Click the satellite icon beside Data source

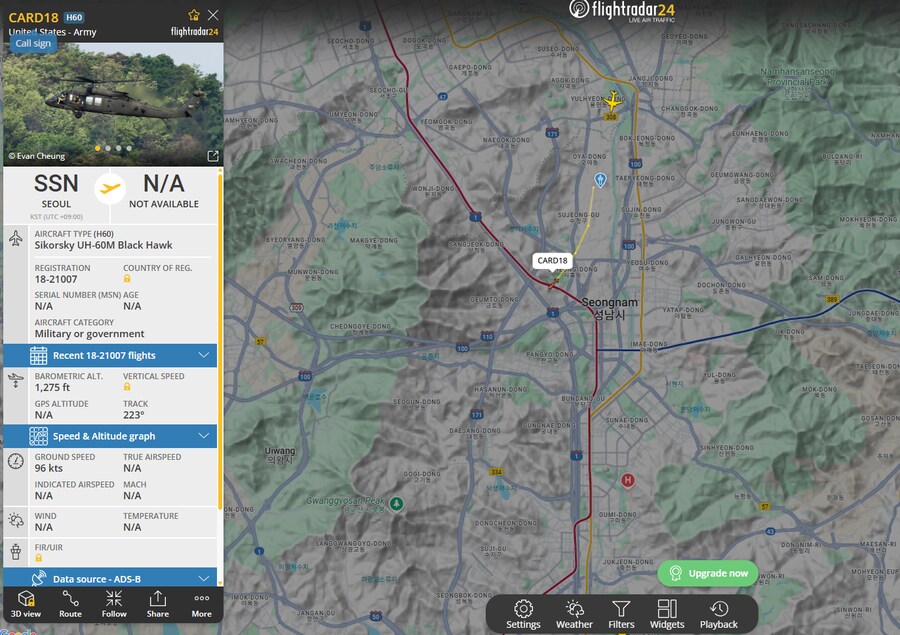click(38, 578)
